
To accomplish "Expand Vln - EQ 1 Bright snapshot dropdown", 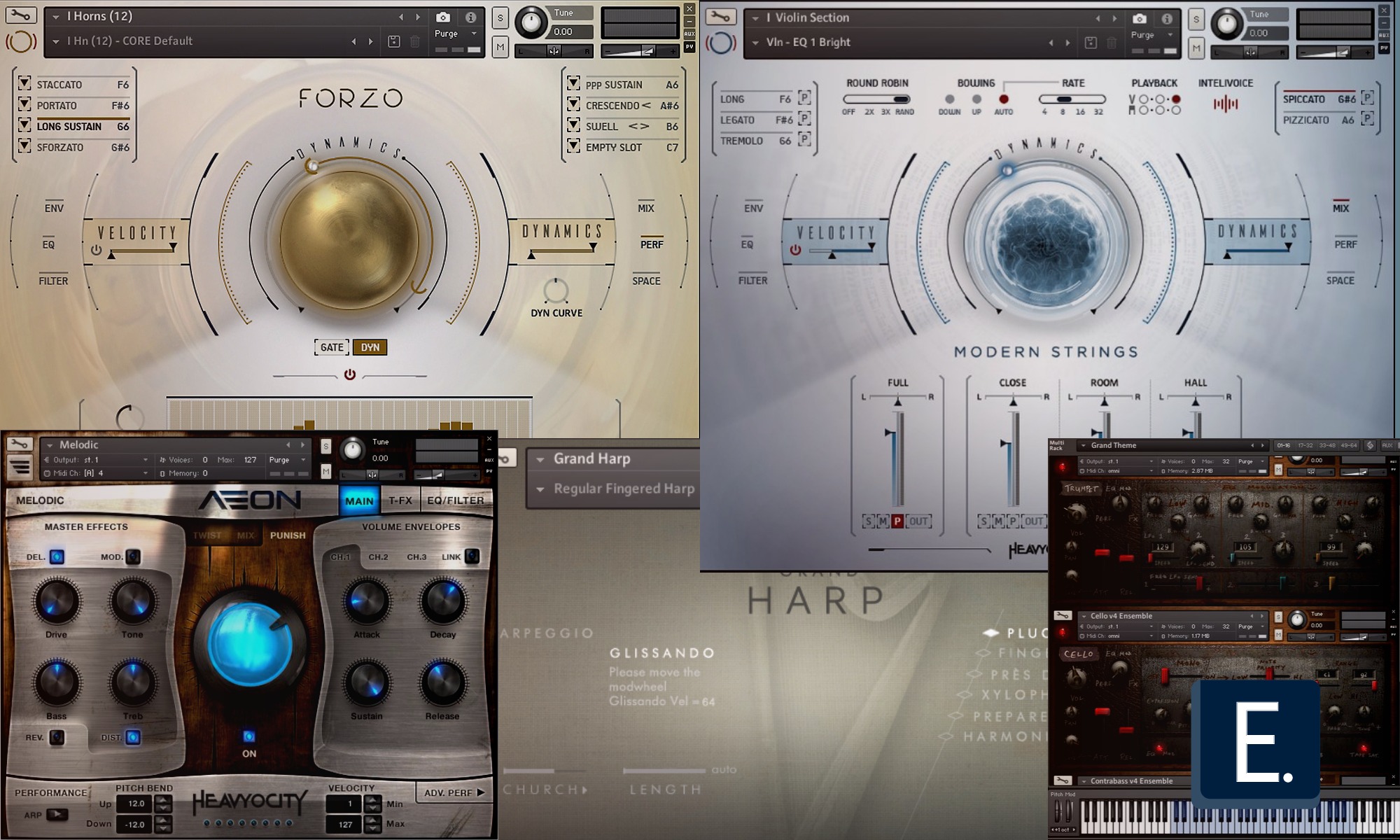I will tap(755, 43).
